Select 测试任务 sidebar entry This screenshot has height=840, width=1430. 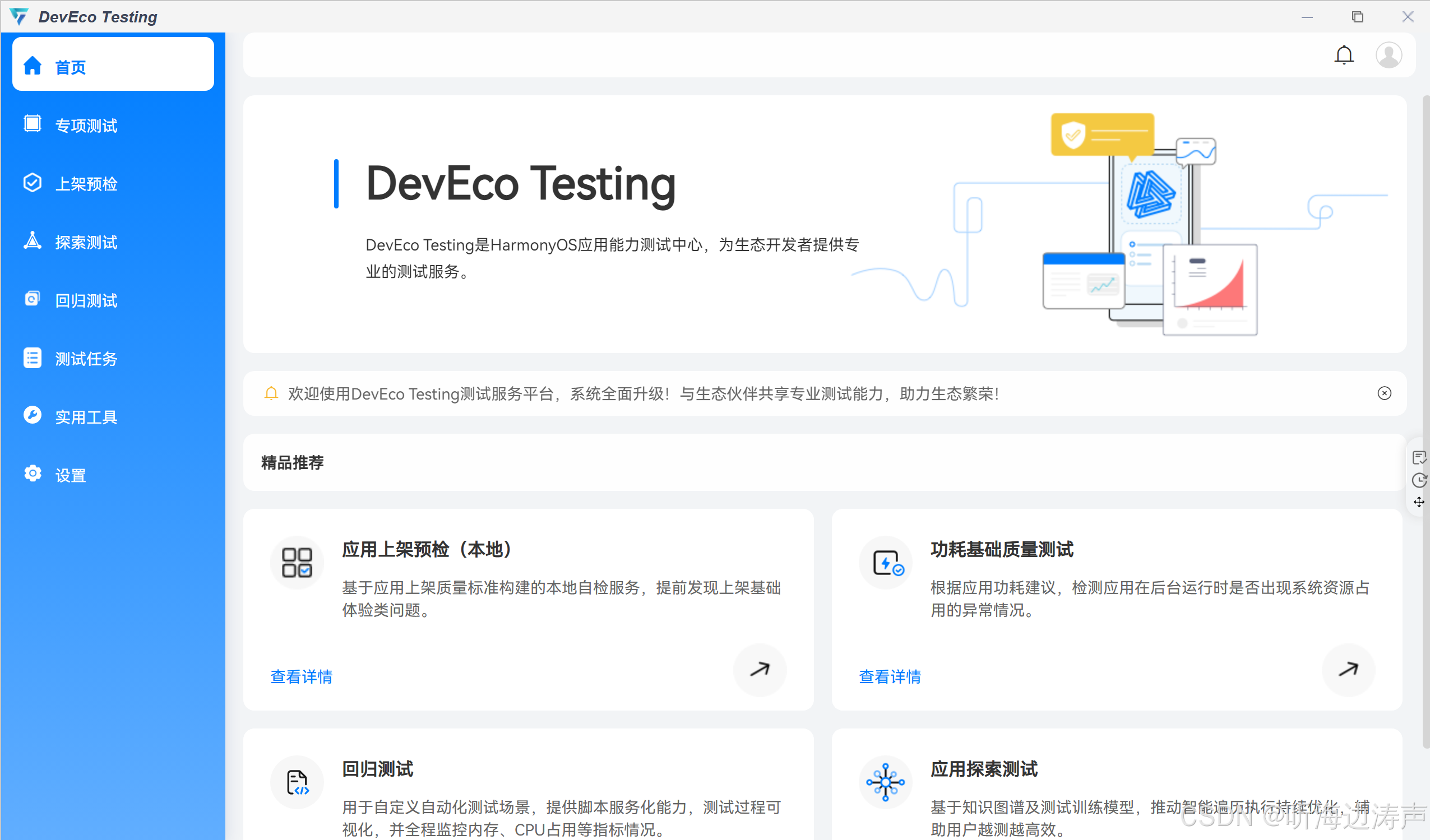point(113,359)
